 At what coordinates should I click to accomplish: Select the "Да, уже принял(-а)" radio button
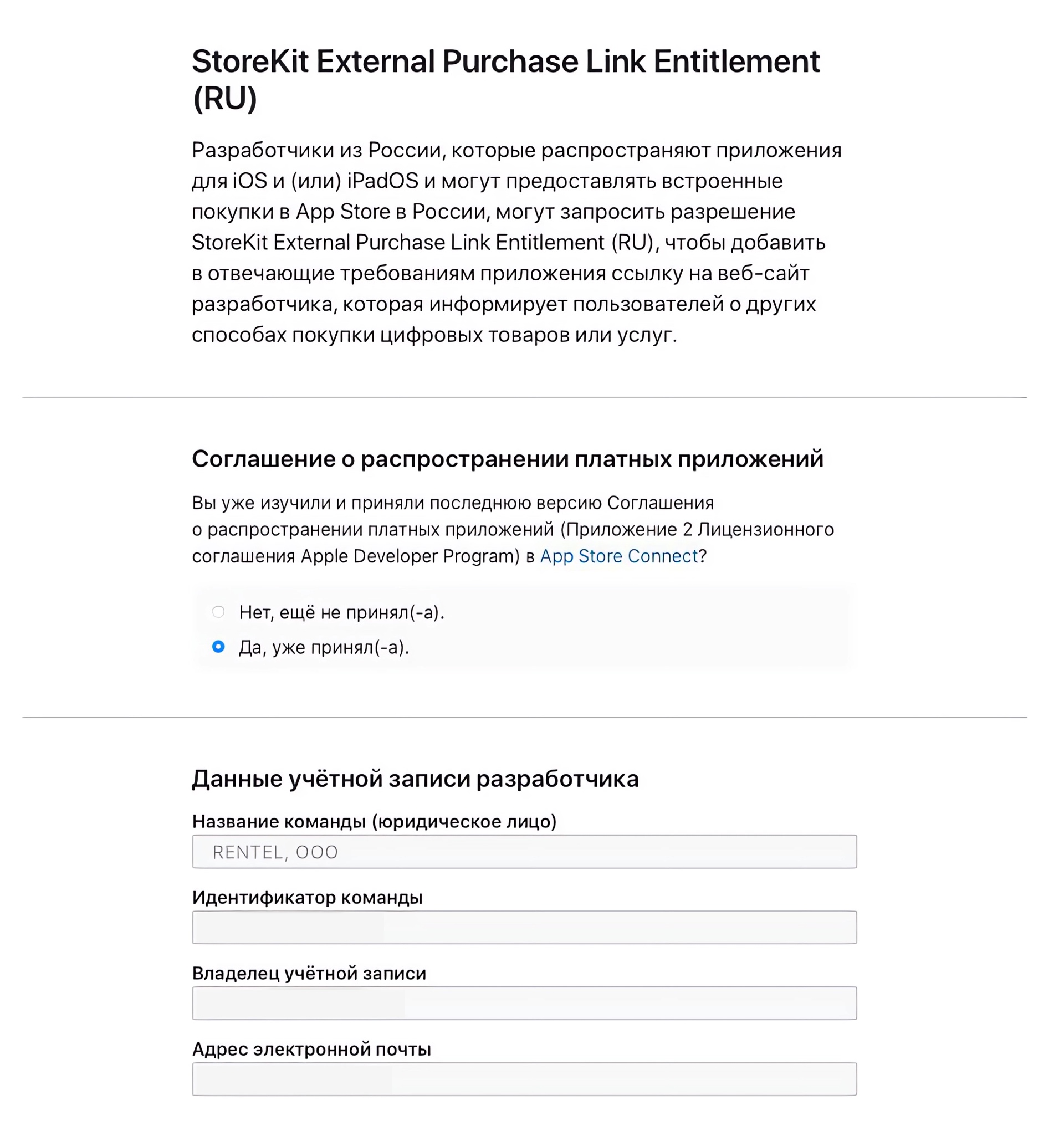pos(218,646)
